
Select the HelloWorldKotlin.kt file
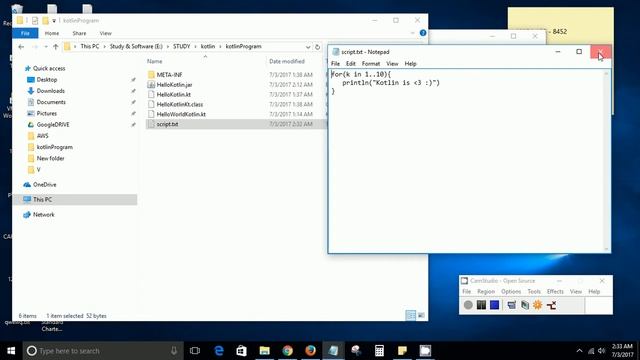tap(181, 114)
